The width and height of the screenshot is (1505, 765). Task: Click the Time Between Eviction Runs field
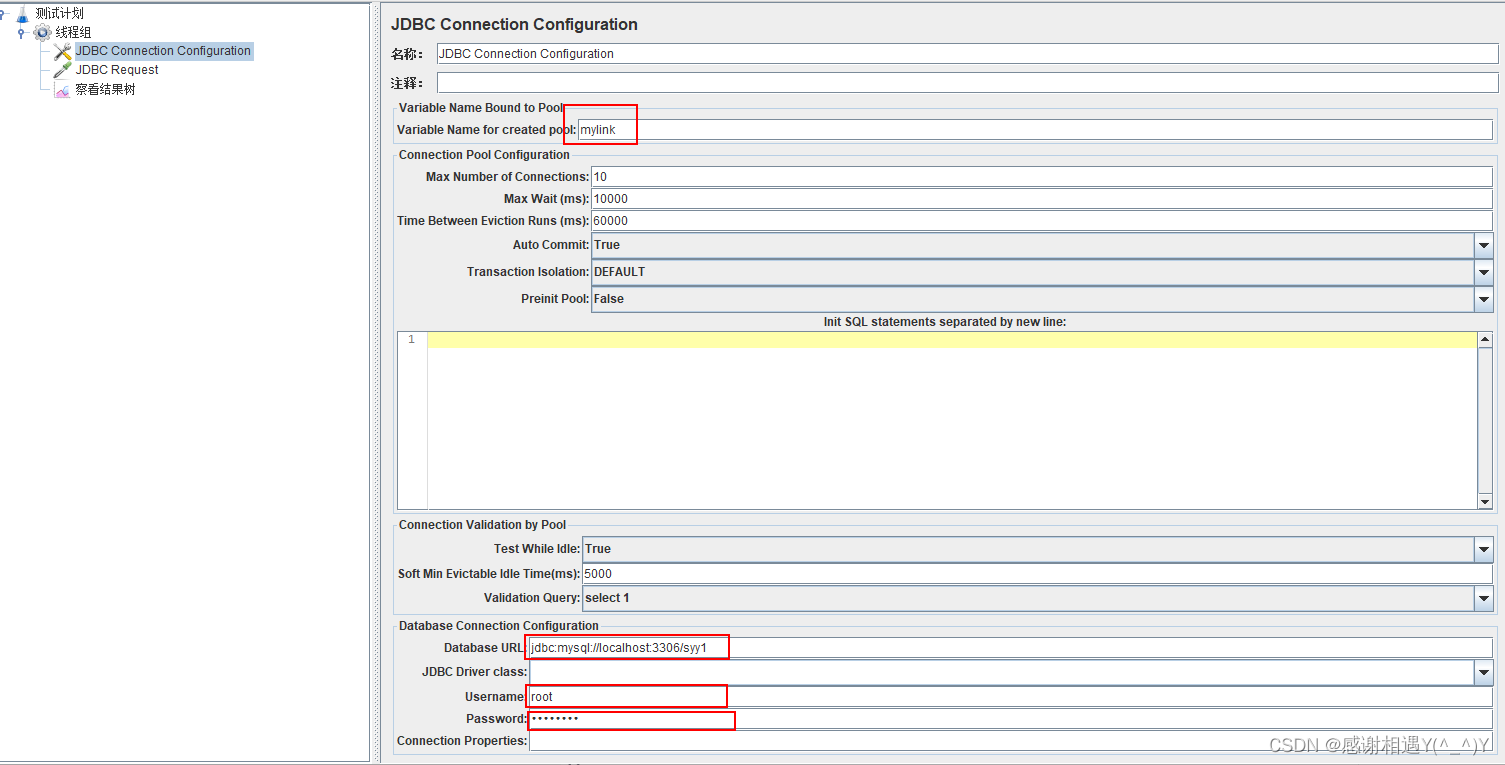[1042, 221]
